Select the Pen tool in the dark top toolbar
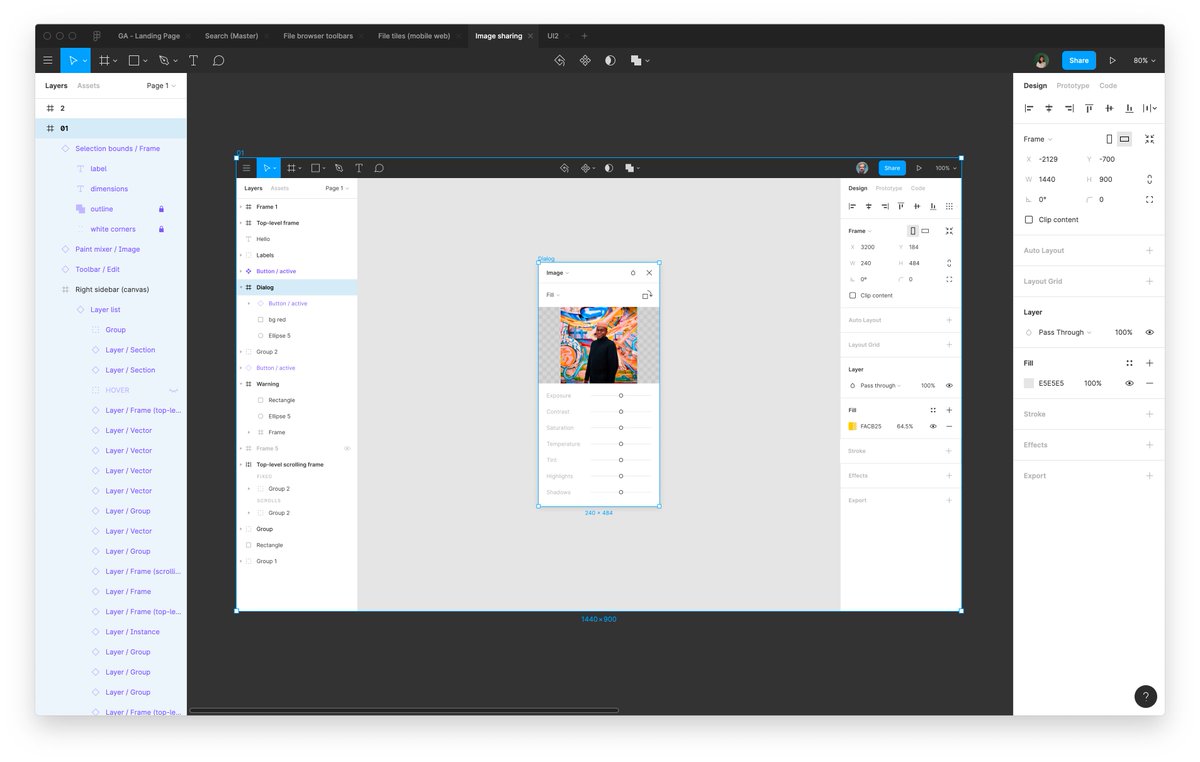1200x762 pixels. (x=163, y=60)
